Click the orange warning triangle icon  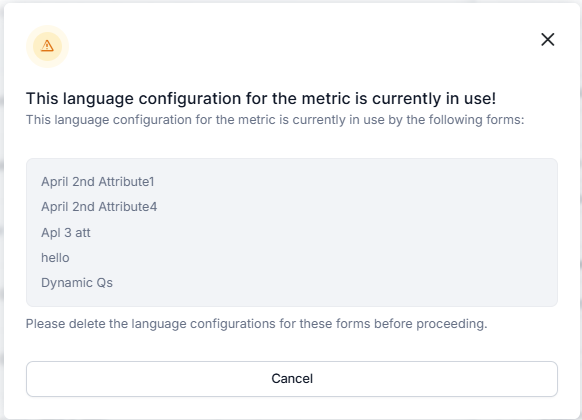[47, 46]
